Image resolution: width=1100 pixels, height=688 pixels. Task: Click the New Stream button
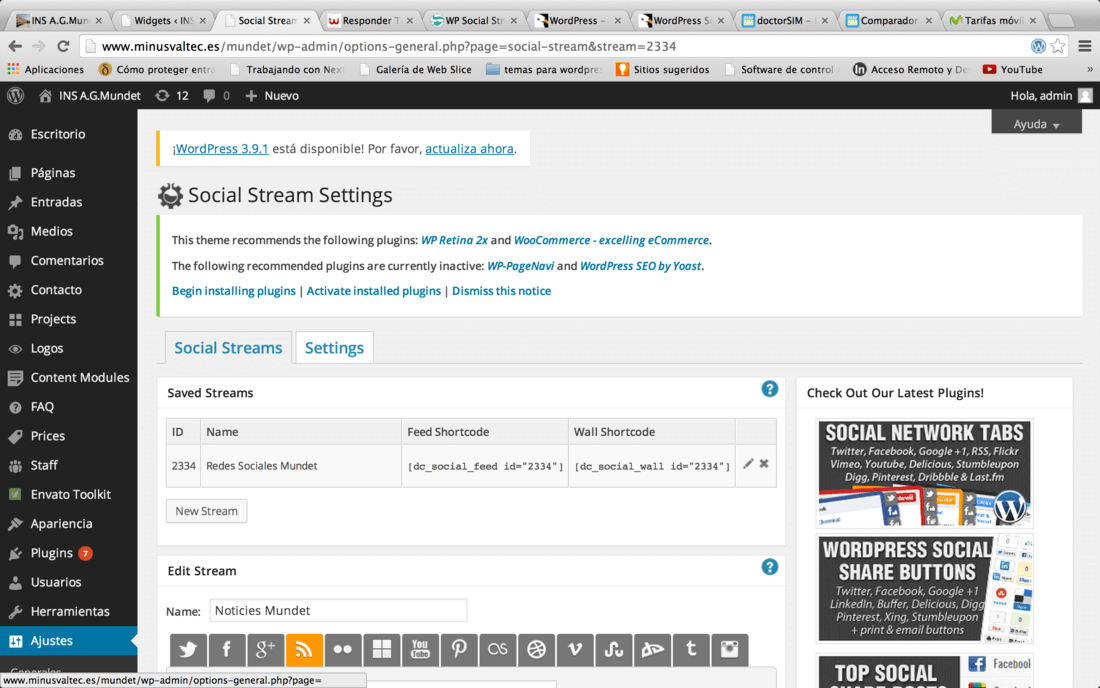pyautogui.click(x=206, y=511)
